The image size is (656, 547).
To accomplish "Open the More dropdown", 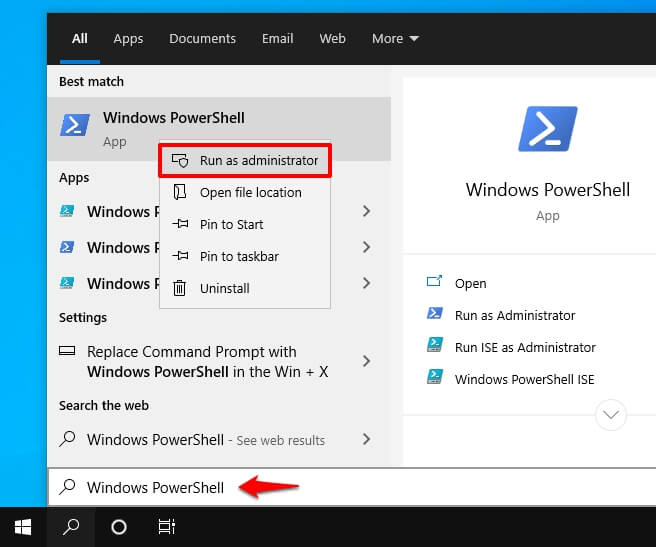I will tap(395, 39).
